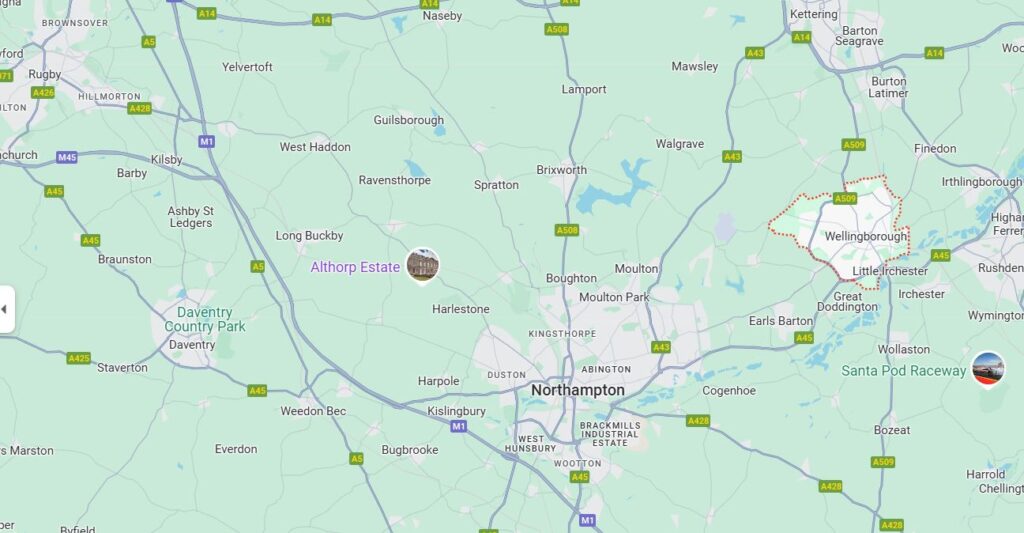Screen dimensions: 1024x533
Task: Click the Daventry Country Park label
Action: (204, 319)
